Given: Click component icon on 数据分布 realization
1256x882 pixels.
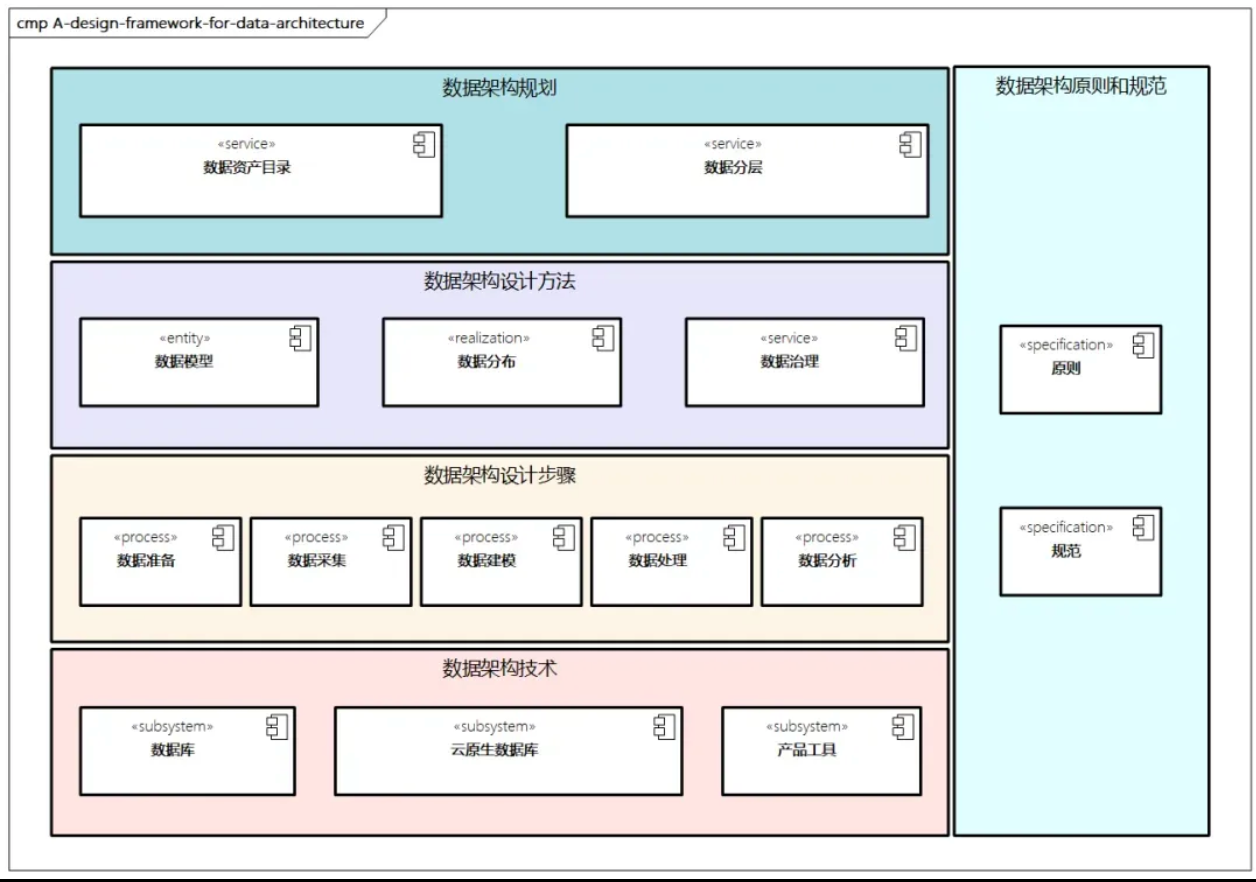Looking at the screenshot, I should click(603, 338).
